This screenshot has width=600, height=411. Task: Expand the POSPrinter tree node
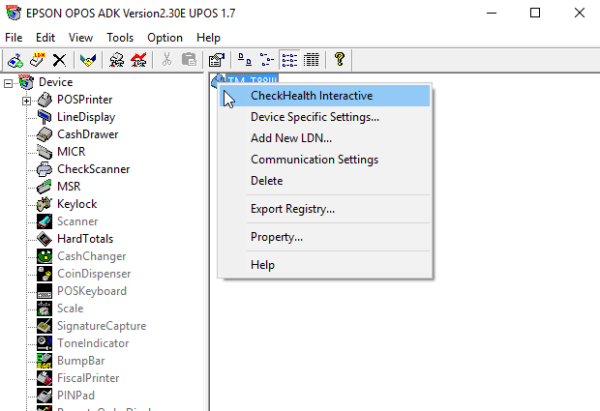[x=27, y=100]
